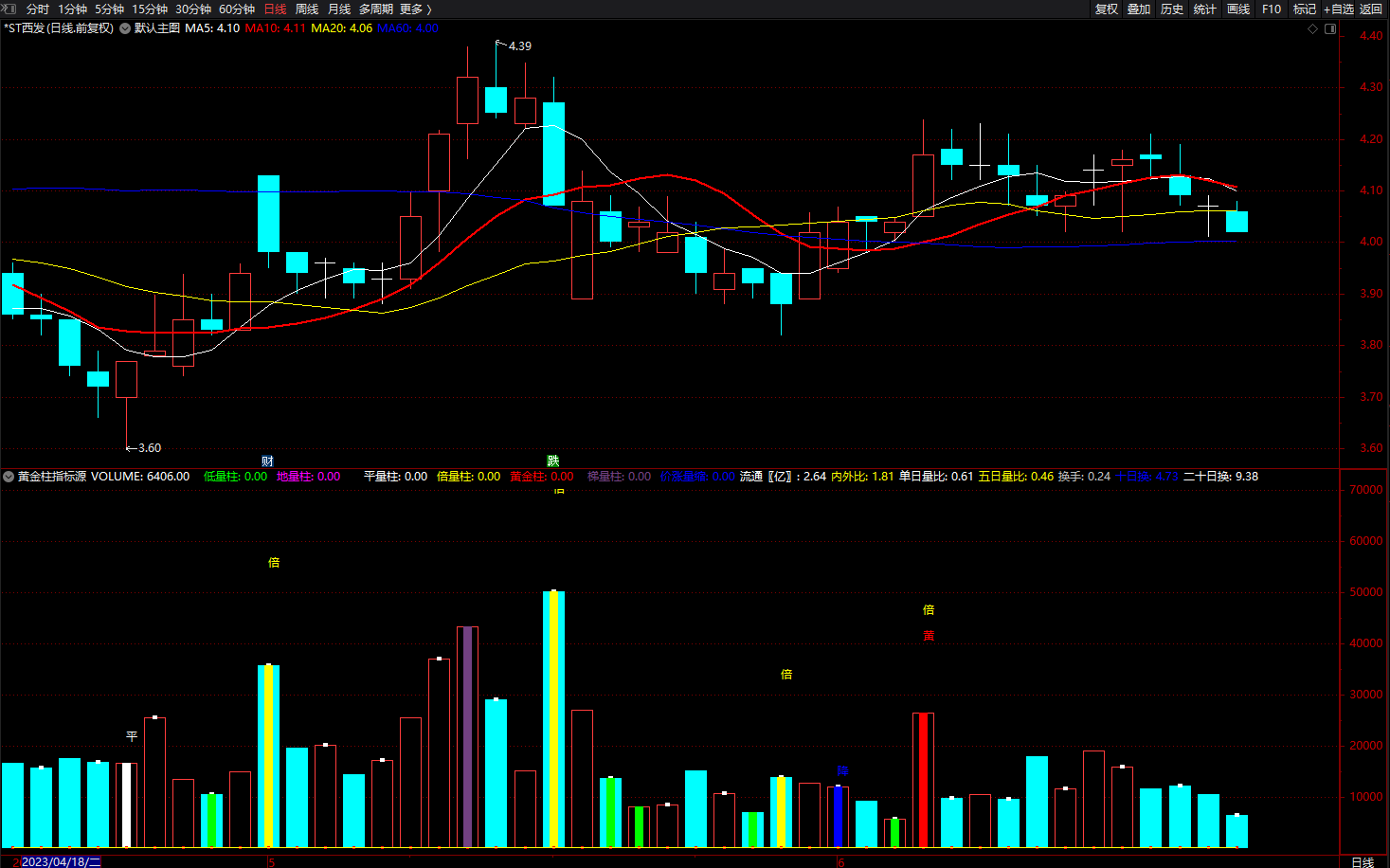Click the 日线 label at bottom right
Screen dimensions: 1390x868
point(1363,861)
